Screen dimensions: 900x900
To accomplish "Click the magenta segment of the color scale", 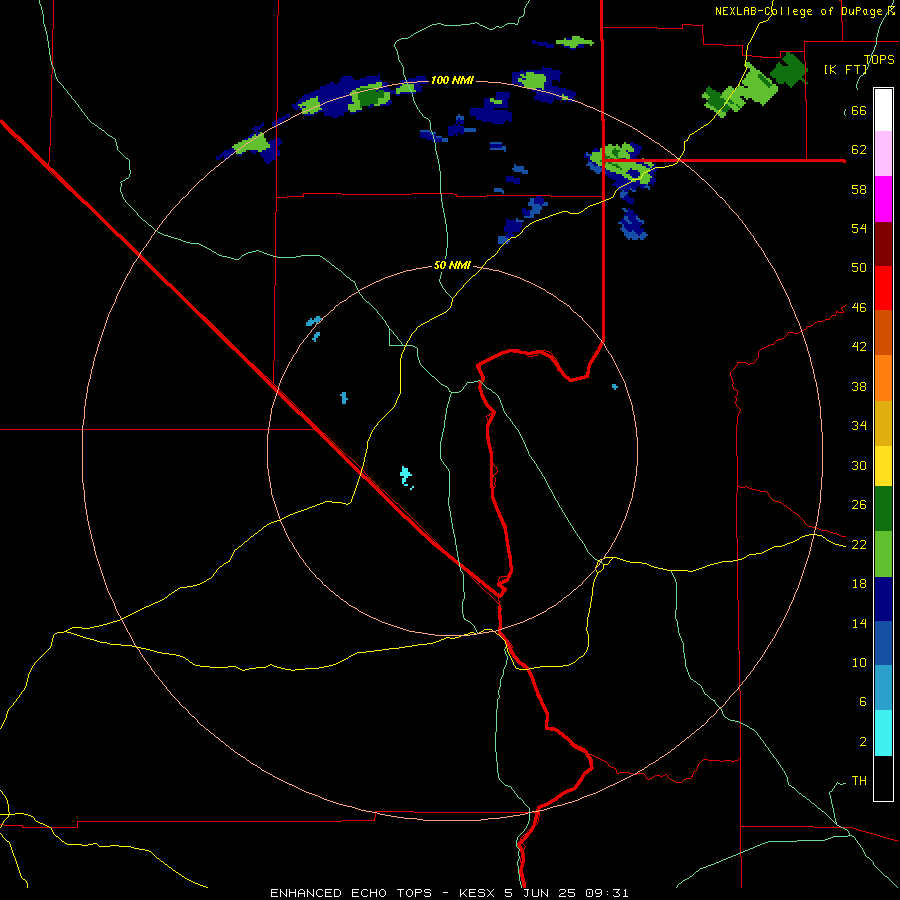I will 883,199.
